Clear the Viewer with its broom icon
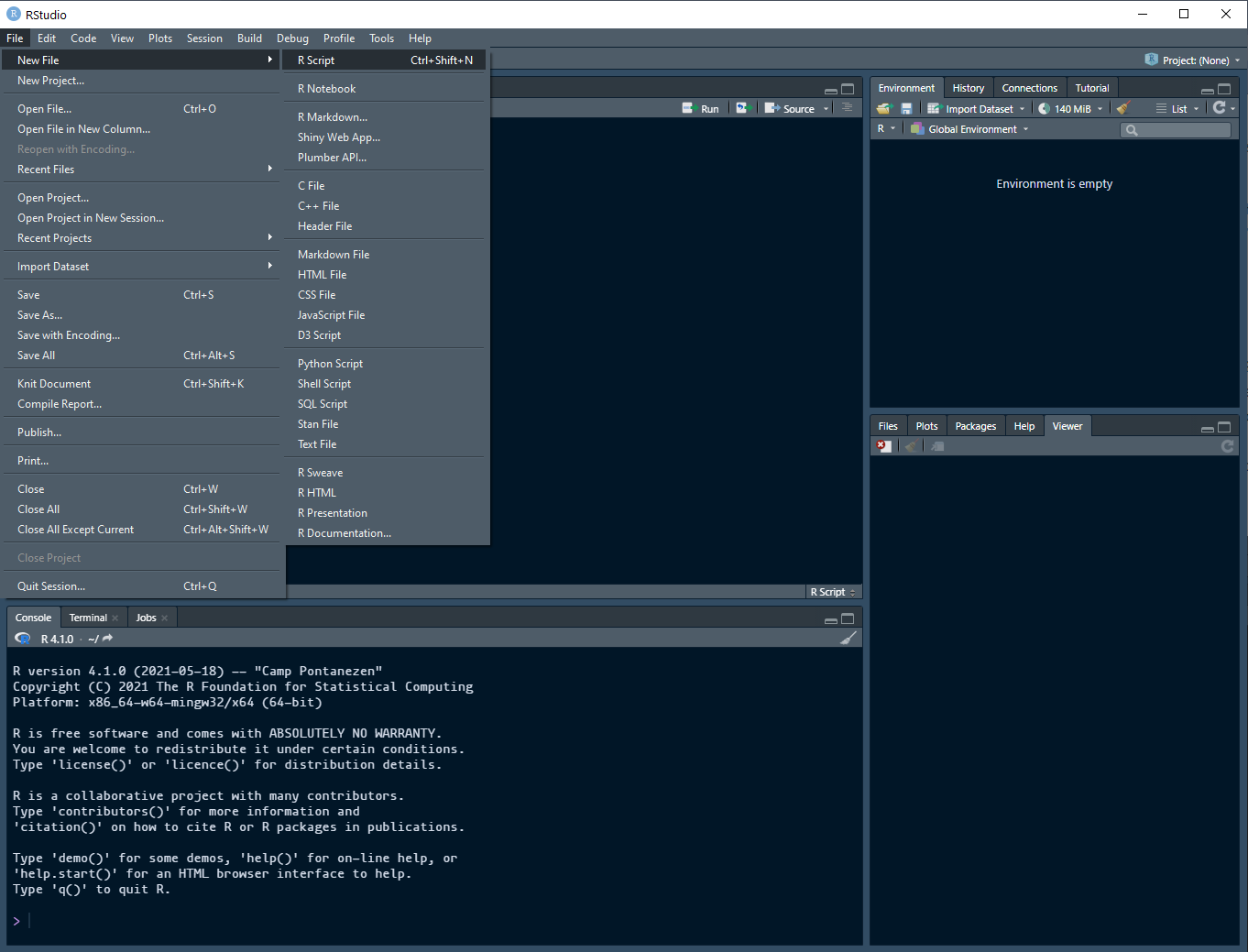Screen dimensions: 1248x952 click(910, 445)
